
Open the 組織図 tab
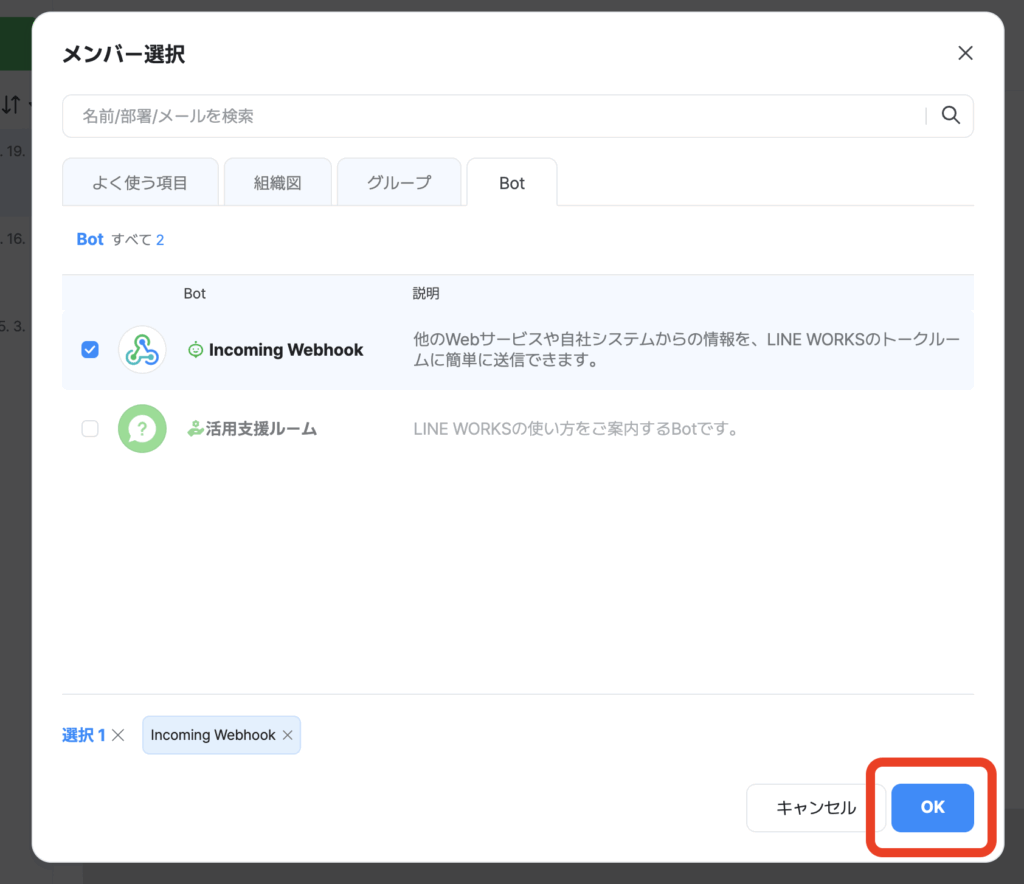tap(278, 182)
